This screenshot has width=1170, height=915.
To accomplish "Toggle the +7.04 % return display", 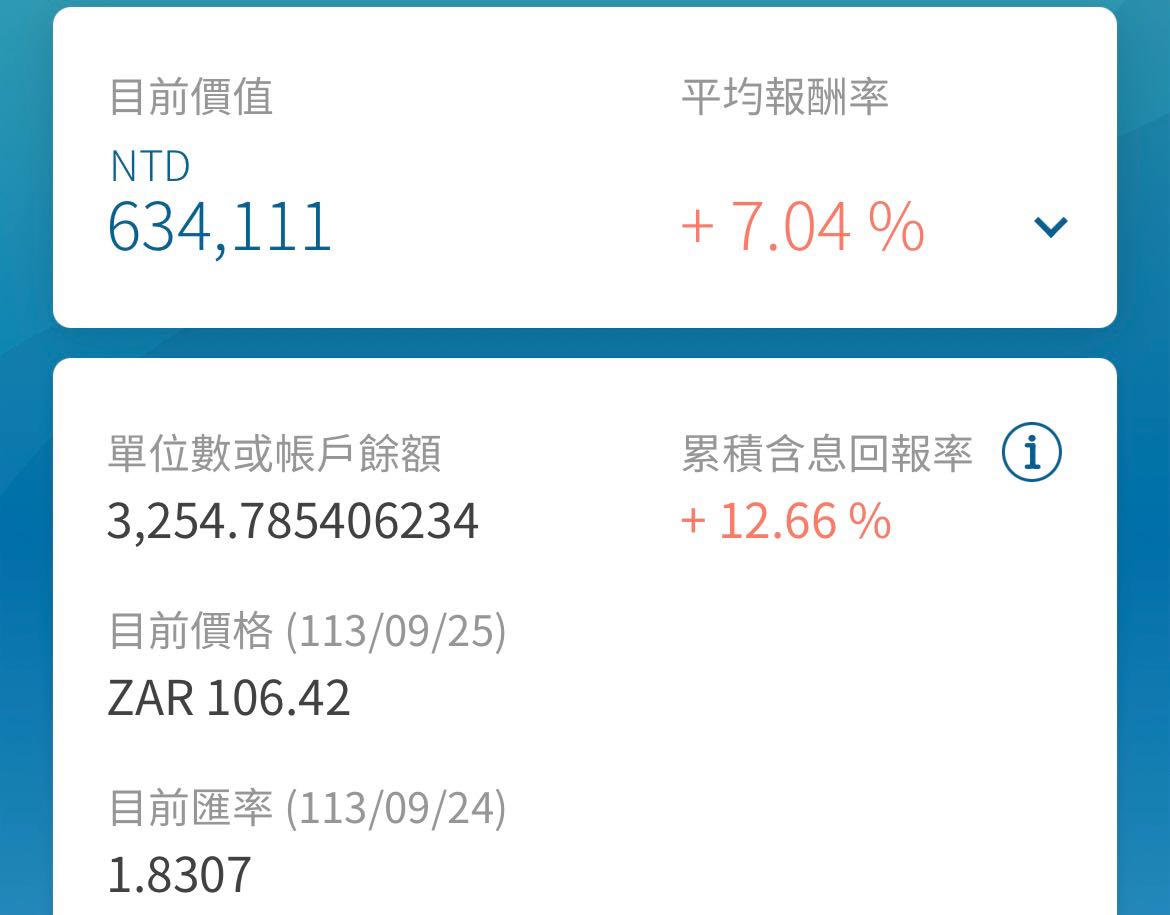I will click(x=800, y=228).
